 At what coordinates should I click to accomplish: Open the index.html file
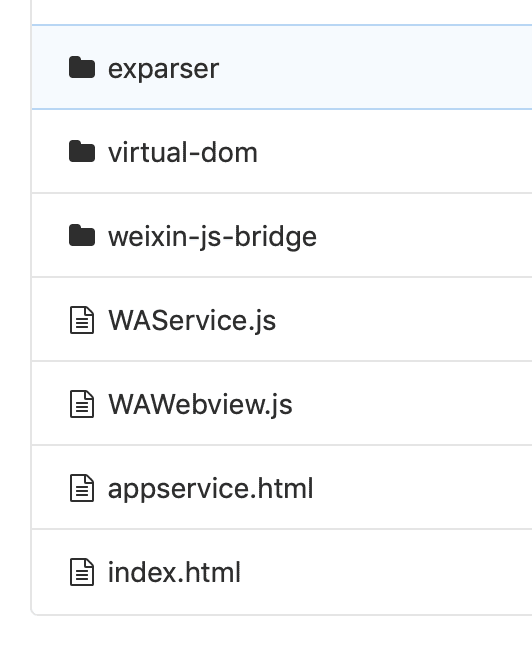point(174,572)
